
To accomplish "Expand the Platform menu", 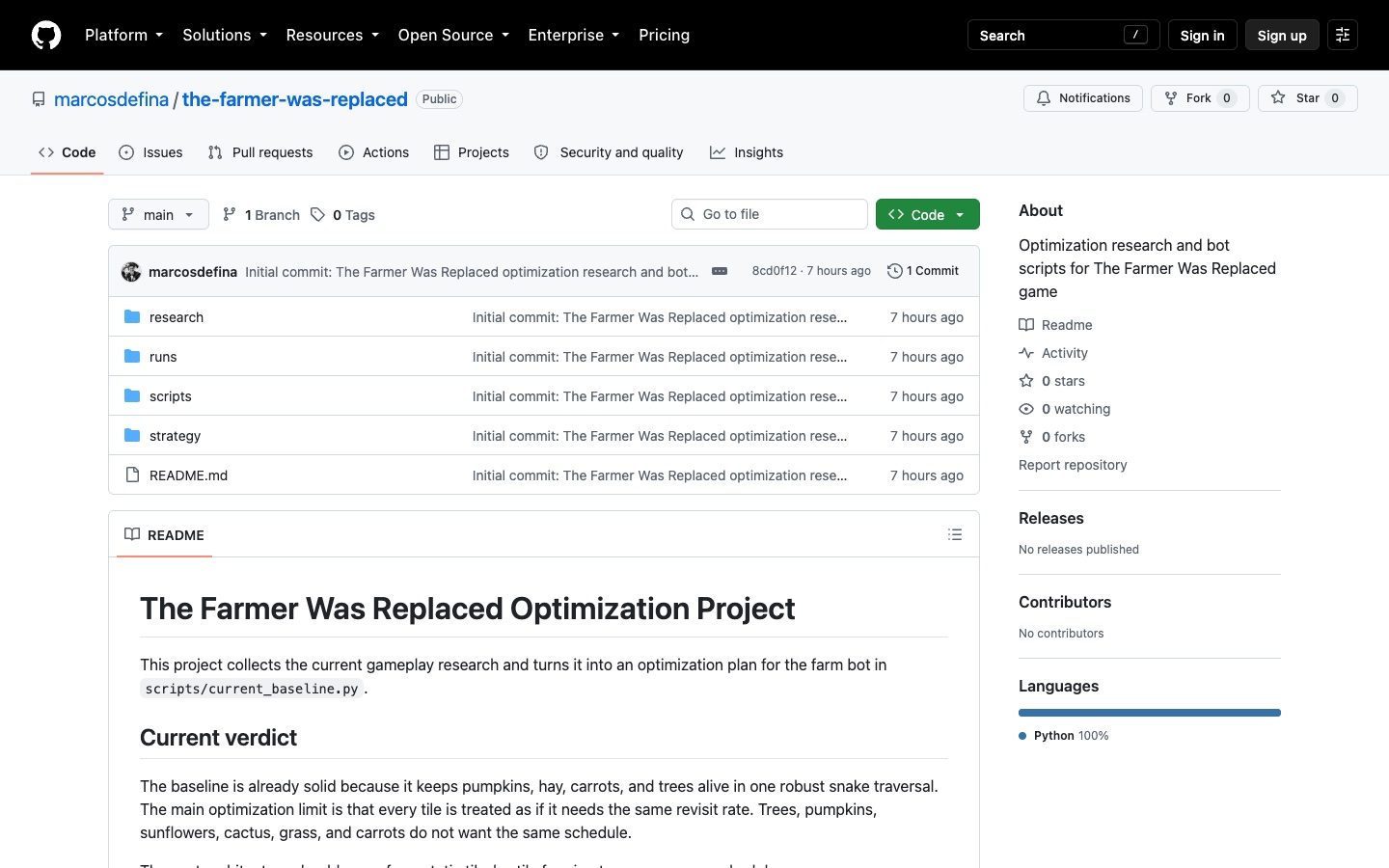I will pos(123,35).
